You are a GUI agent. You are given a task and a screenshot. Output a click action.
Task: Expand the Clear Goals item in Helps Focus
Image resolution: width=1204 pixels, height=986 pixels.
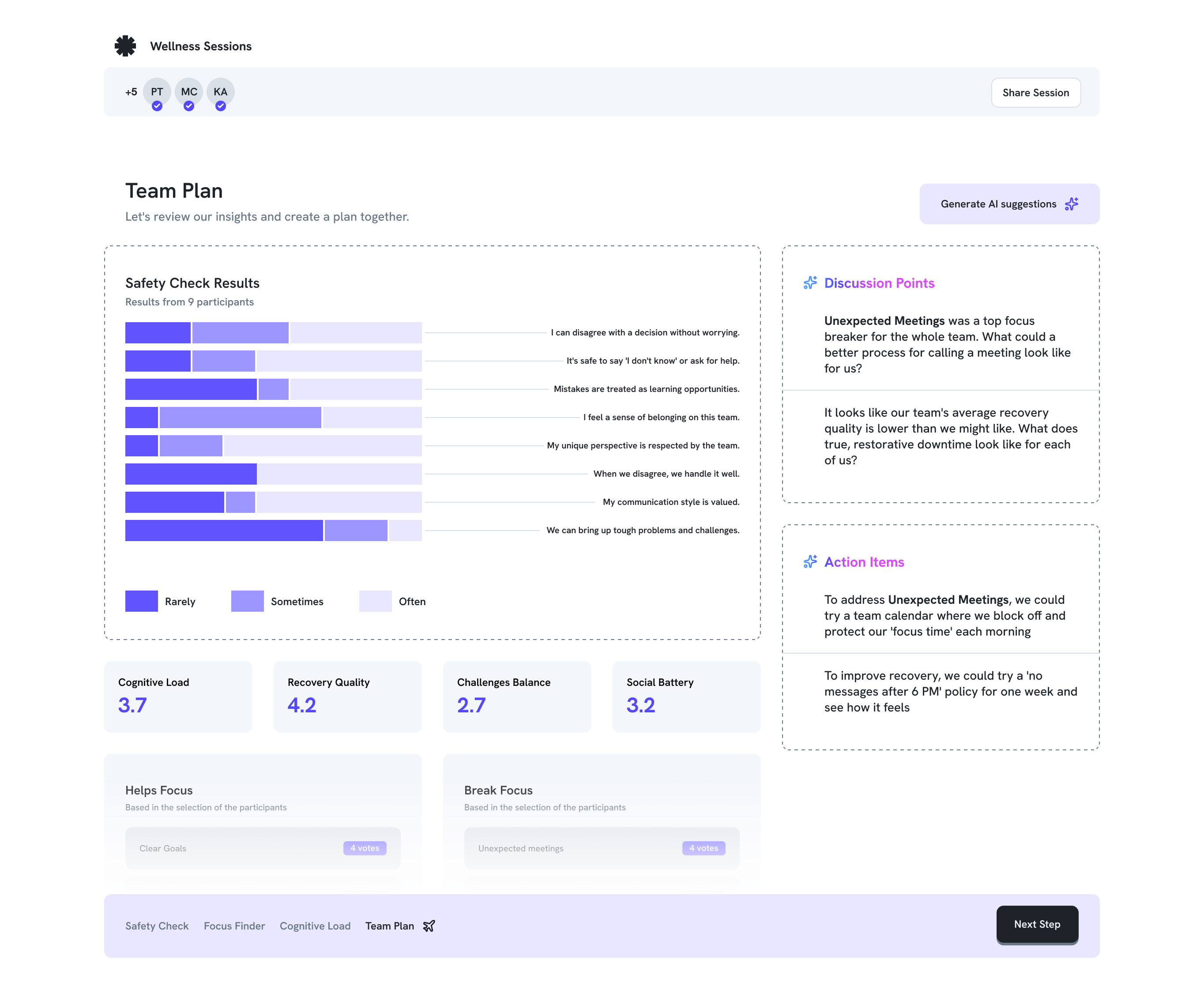[262, 848]
